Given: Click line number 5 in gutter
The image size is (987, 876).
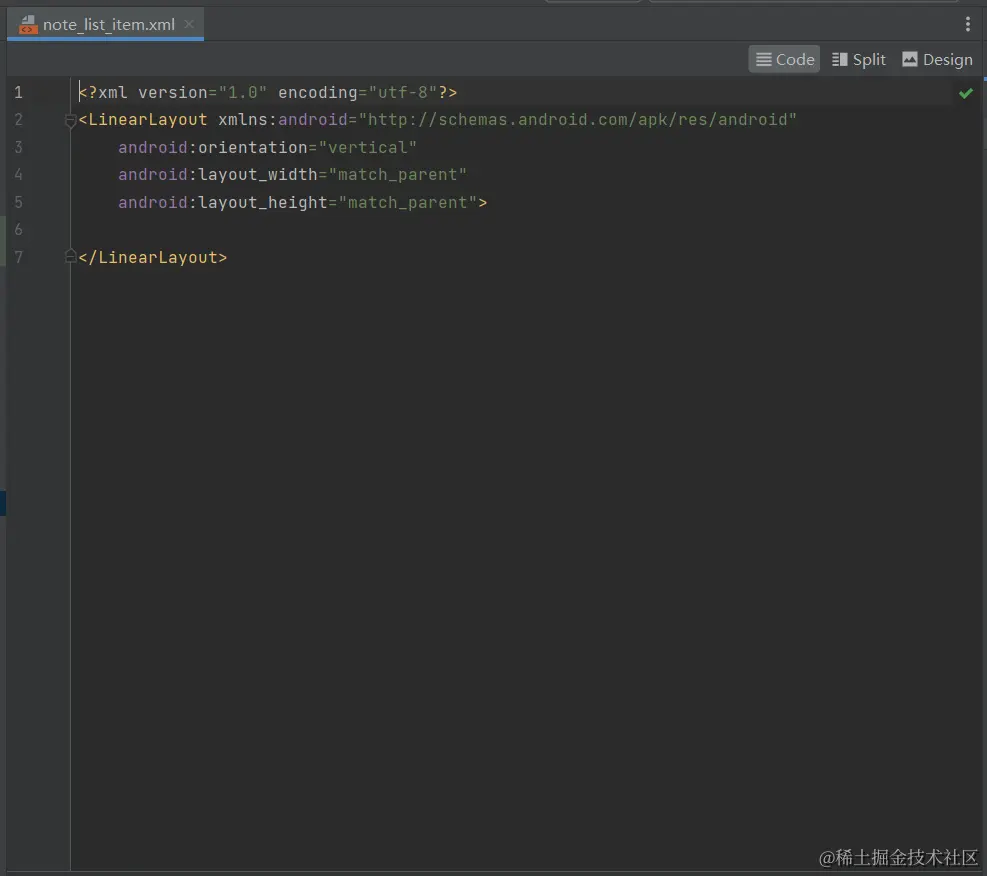Looking at the screenshot, I should 19,202.
